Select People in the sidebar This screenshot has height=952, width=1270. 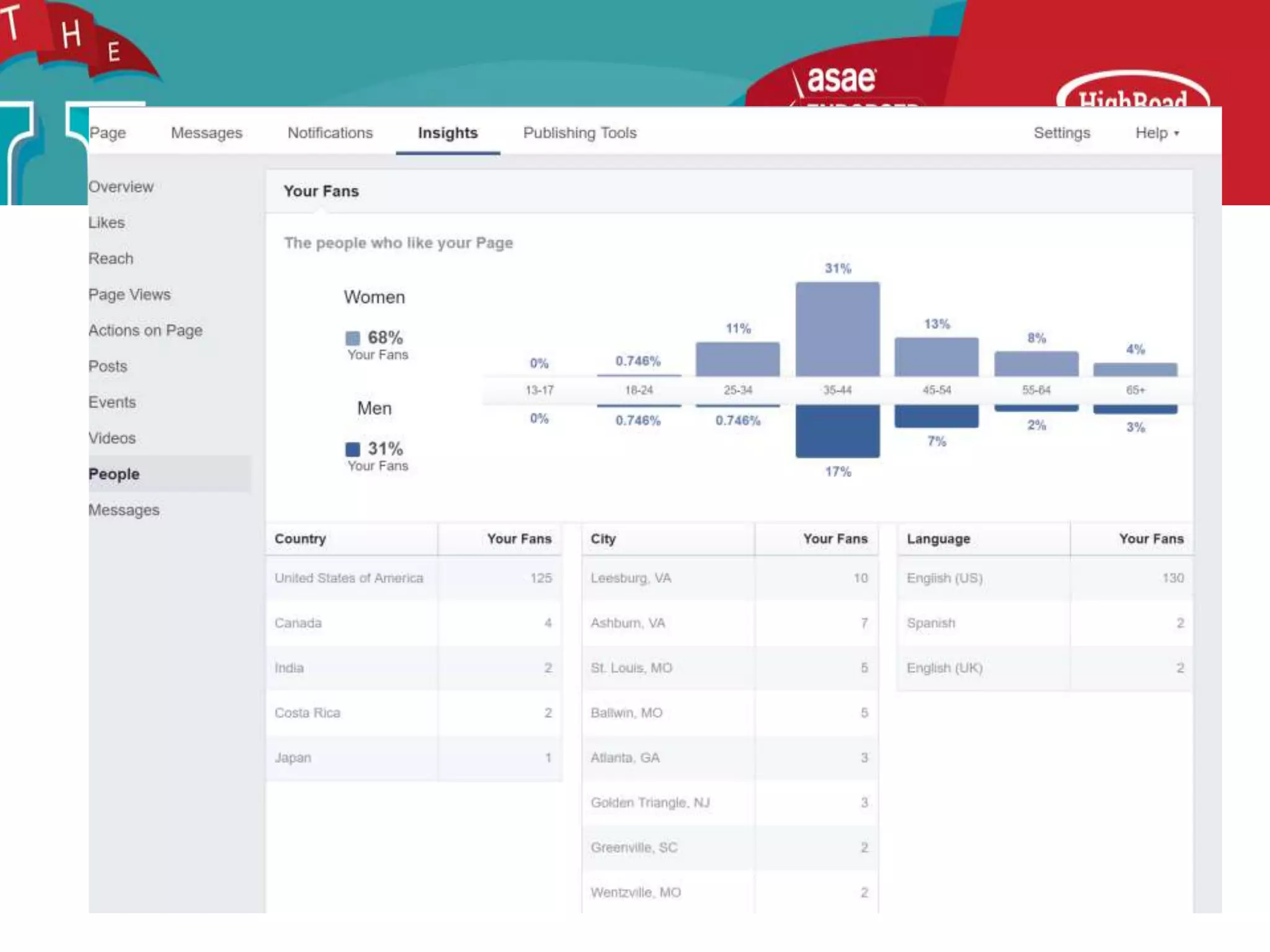click(x=114, y=474)
